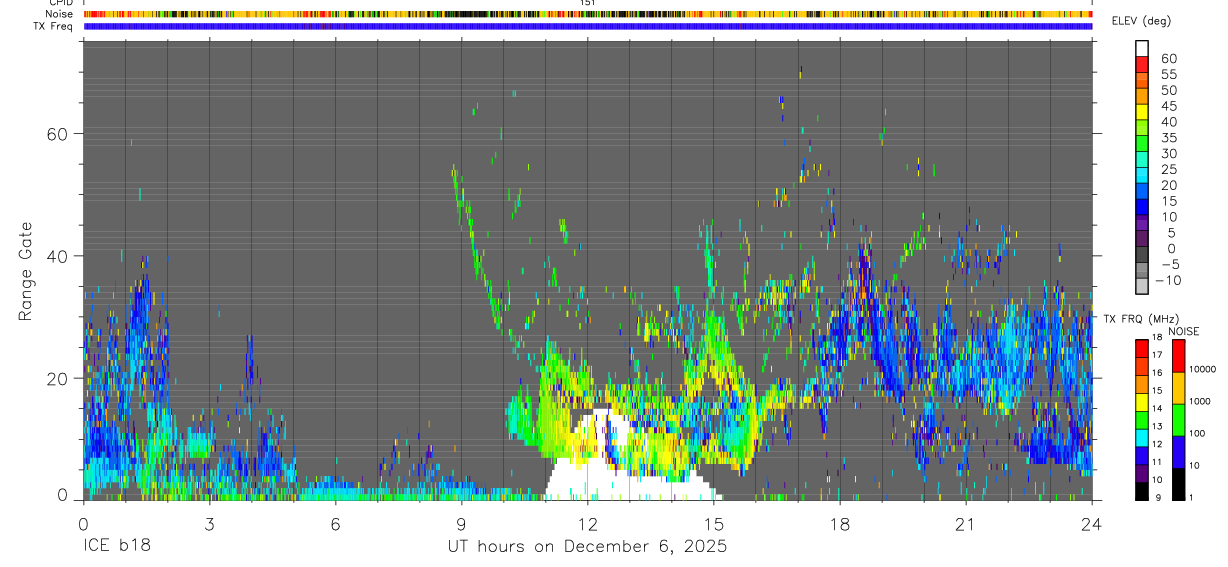Select the red TX FRQ swatch between 17 and 18
Image resolution: width=1228 pixels, height=567 pixels.
(1142, 349)
